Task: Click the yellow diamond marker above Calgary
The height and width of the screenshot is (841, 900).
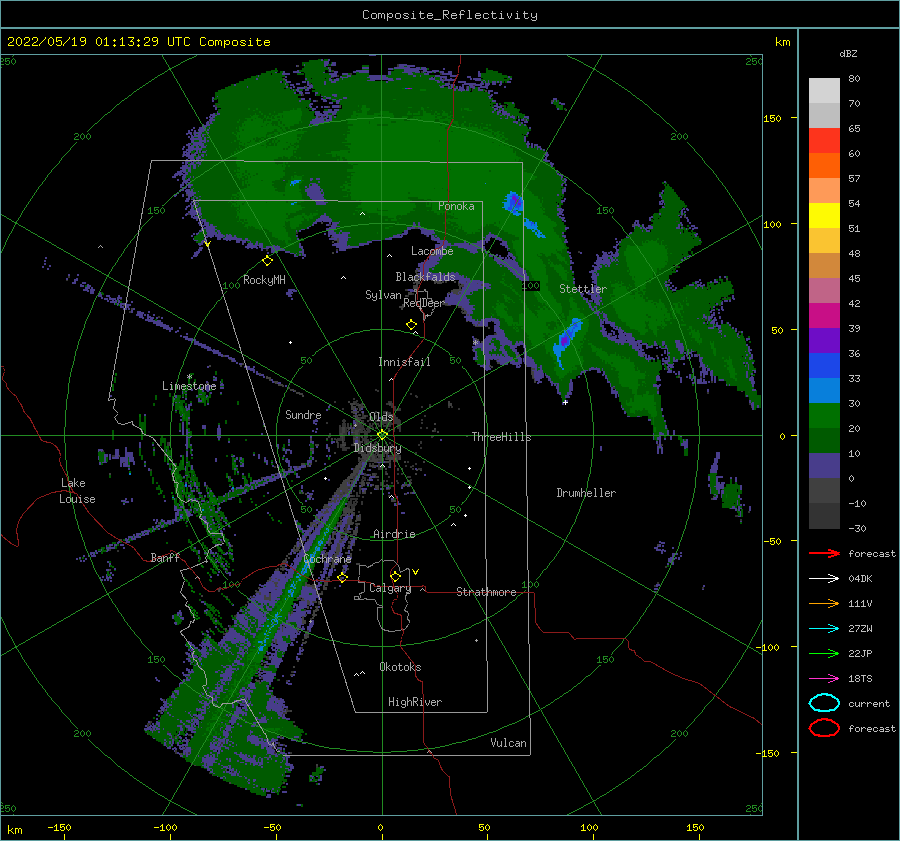Action: (x=395, y=576)
